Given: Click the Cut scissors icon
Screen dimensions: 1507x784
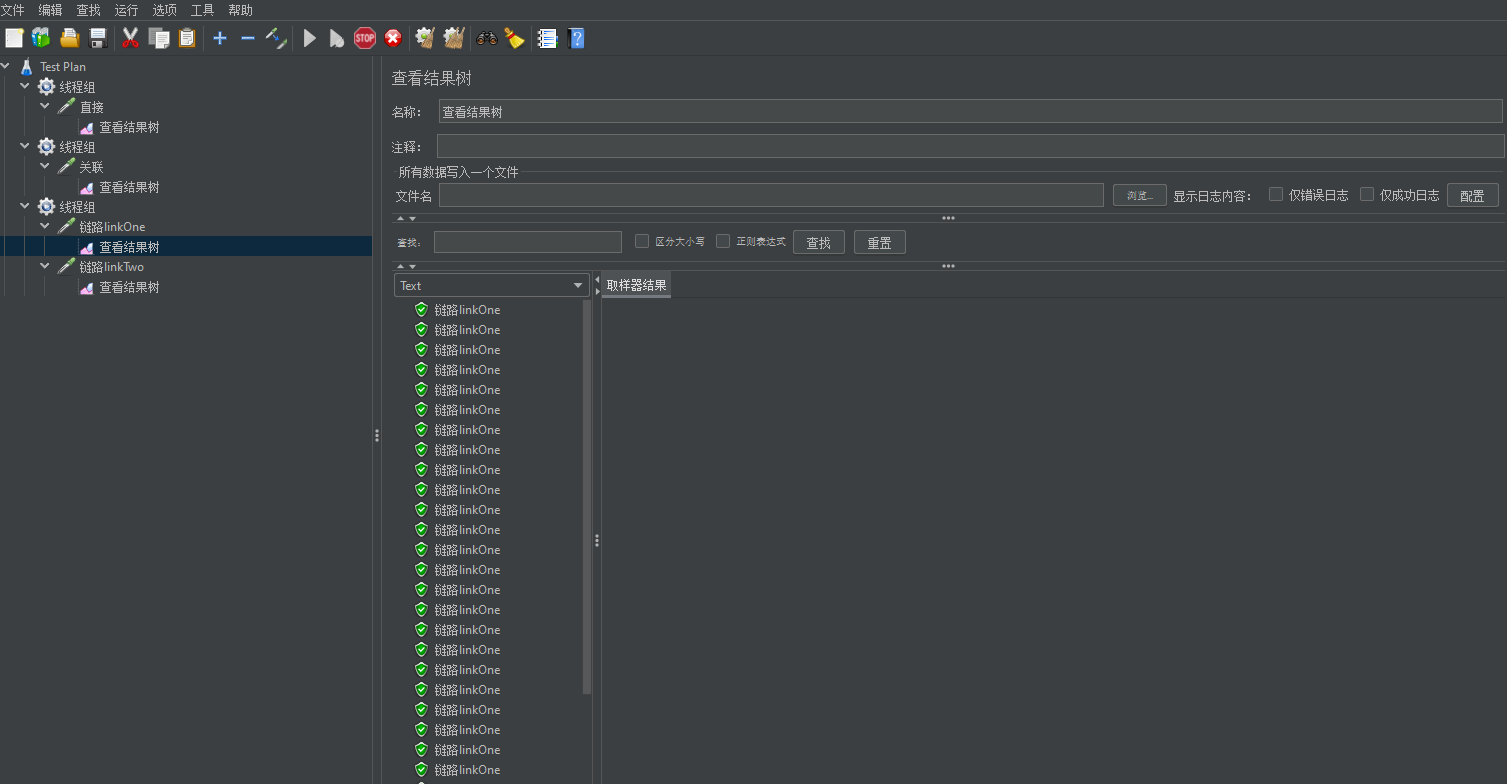Looking at the screenshot, I should (x=130, y=38).
